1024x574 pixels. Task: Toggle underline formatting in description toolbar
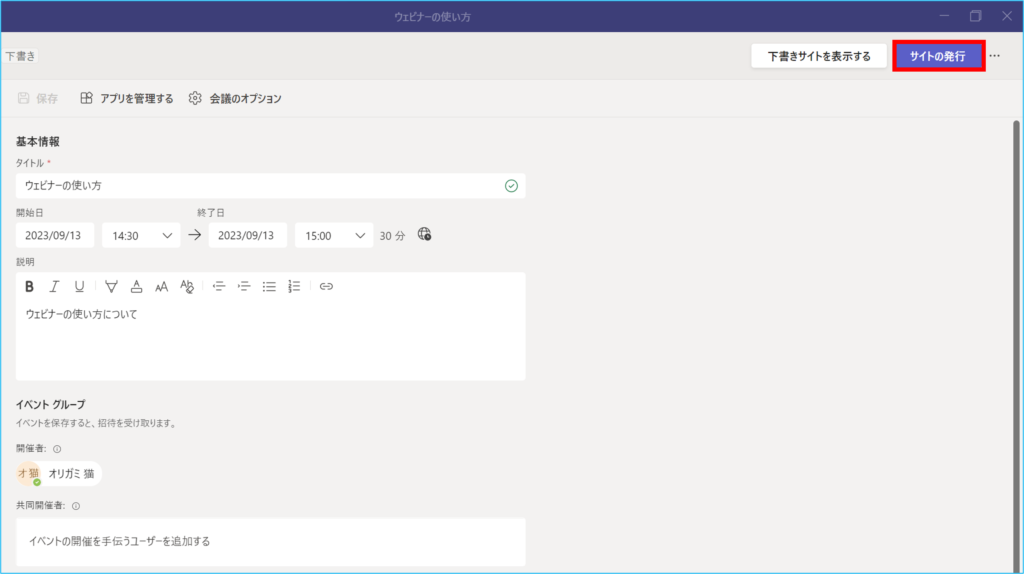(80, 286)
